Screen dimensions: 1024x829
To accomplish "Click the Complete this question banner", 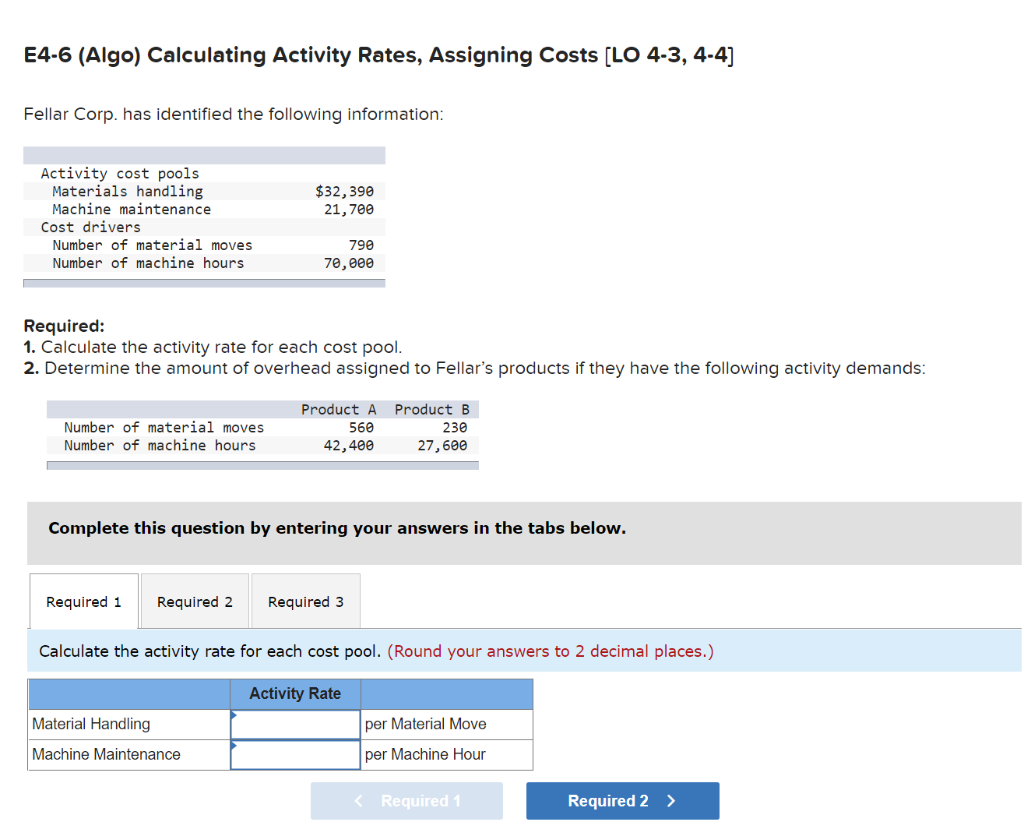I will click(x=338, y=528).
